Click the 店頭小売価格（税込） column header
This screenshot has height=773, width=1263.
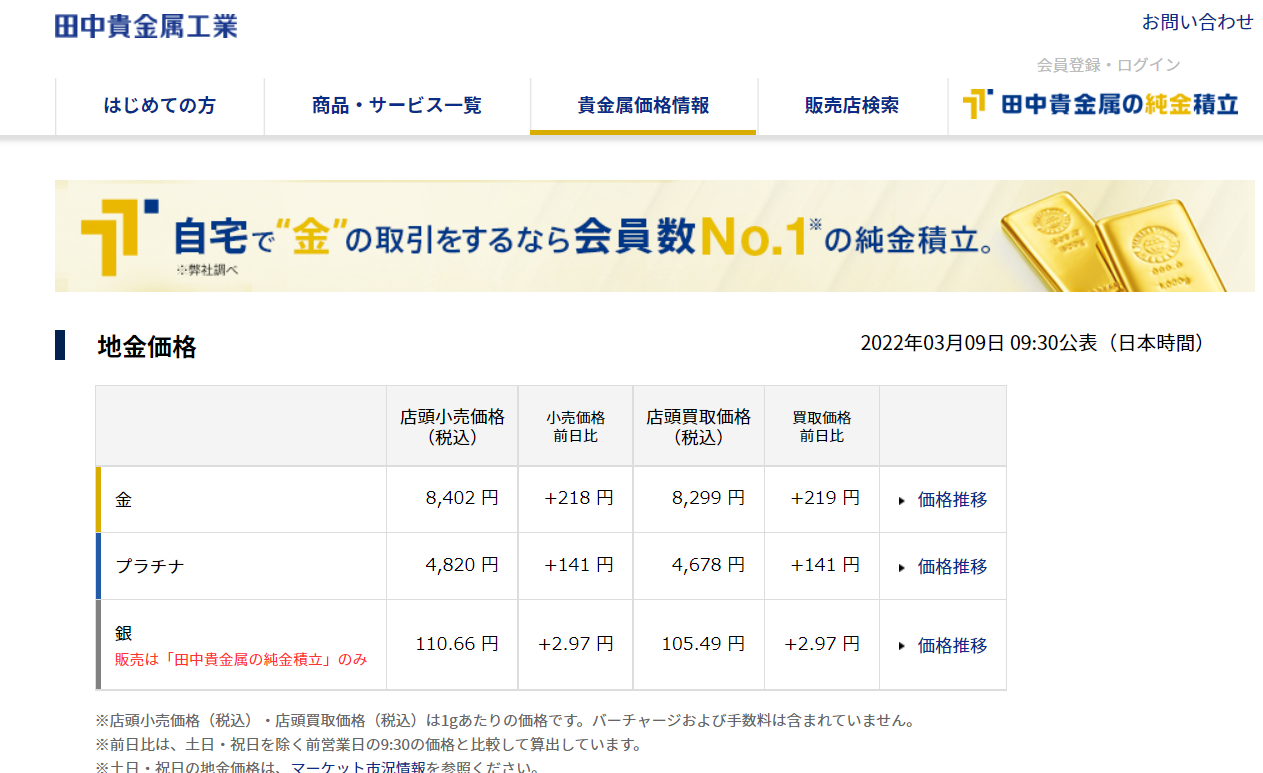click(452, 426)
